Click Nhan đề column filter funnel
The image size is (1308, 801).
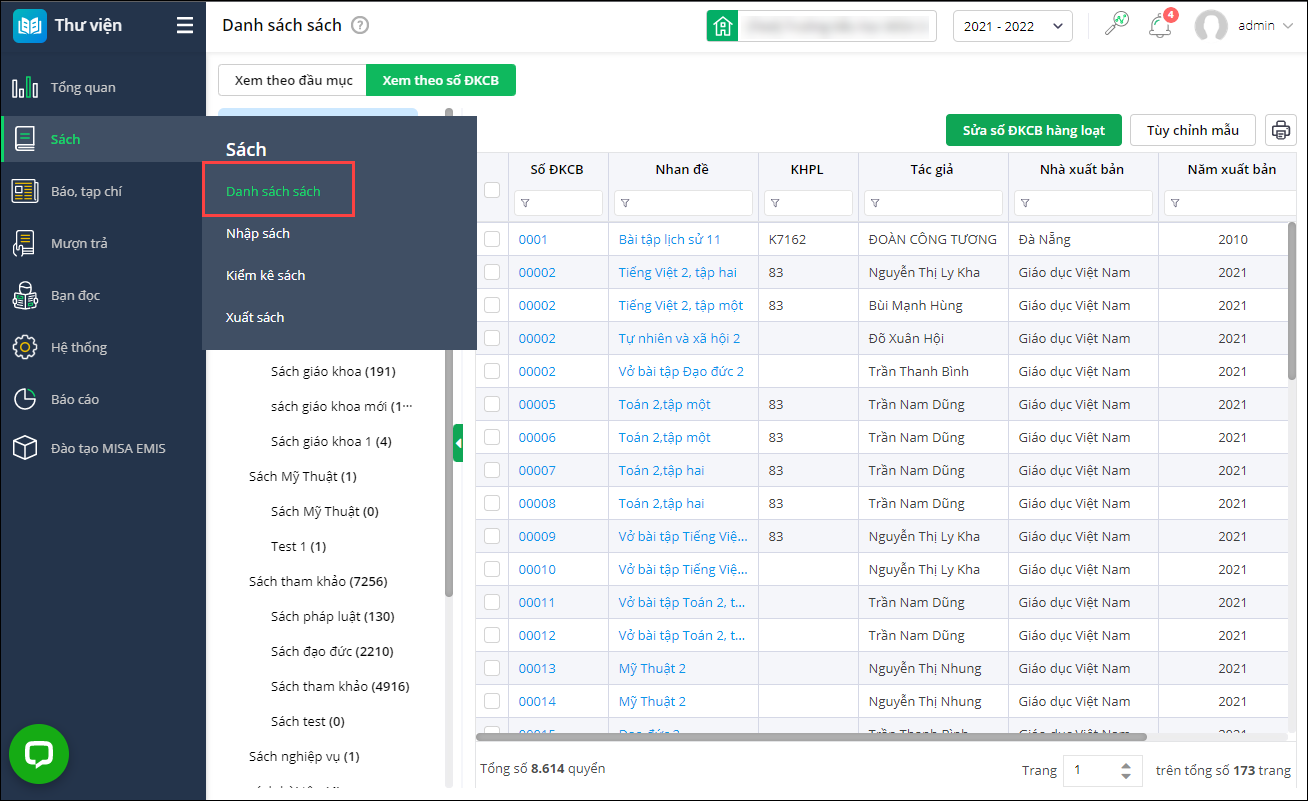(x=626, y=203)
